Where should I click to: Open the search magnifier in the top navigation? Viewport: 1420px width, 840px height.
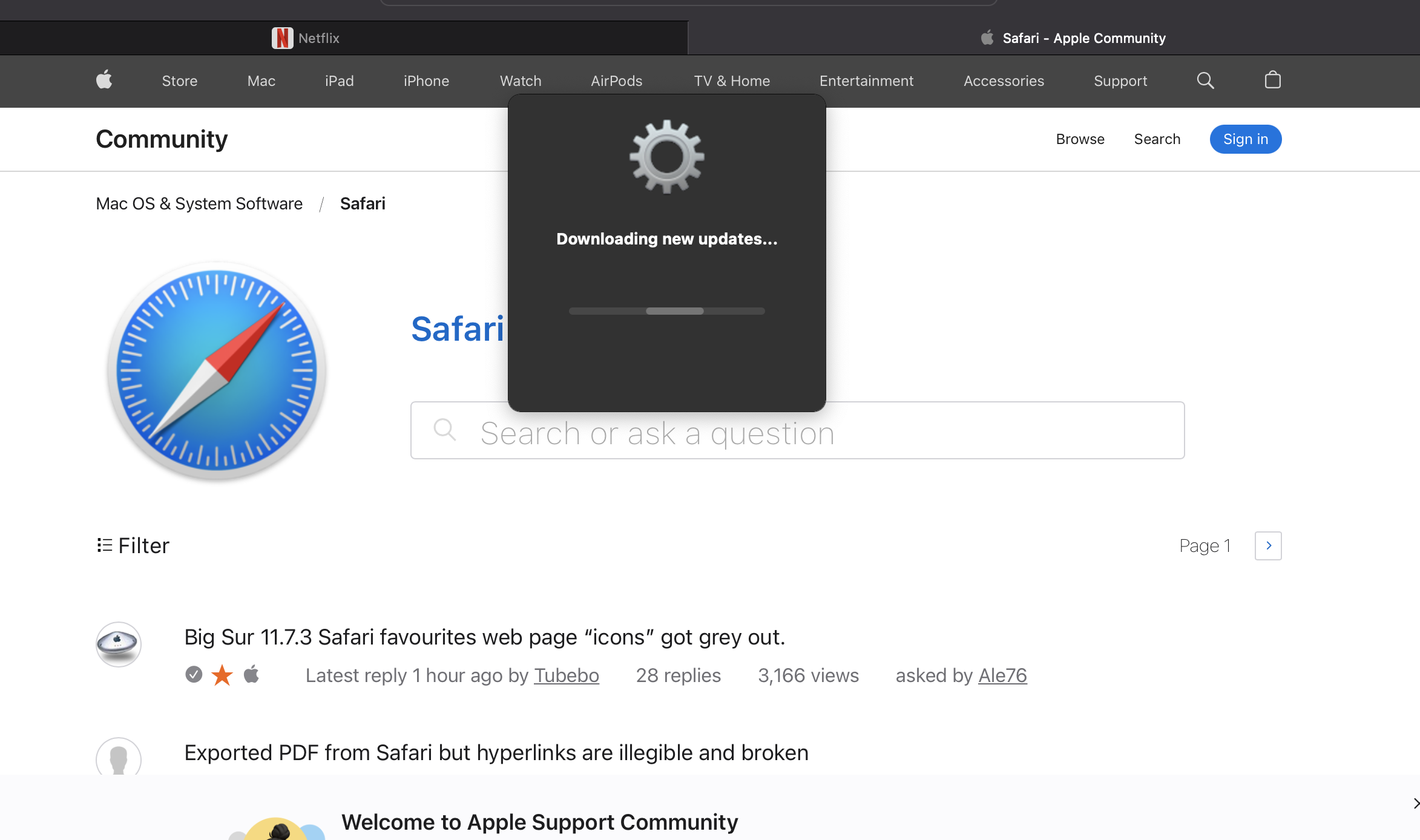coord(1205,80)
